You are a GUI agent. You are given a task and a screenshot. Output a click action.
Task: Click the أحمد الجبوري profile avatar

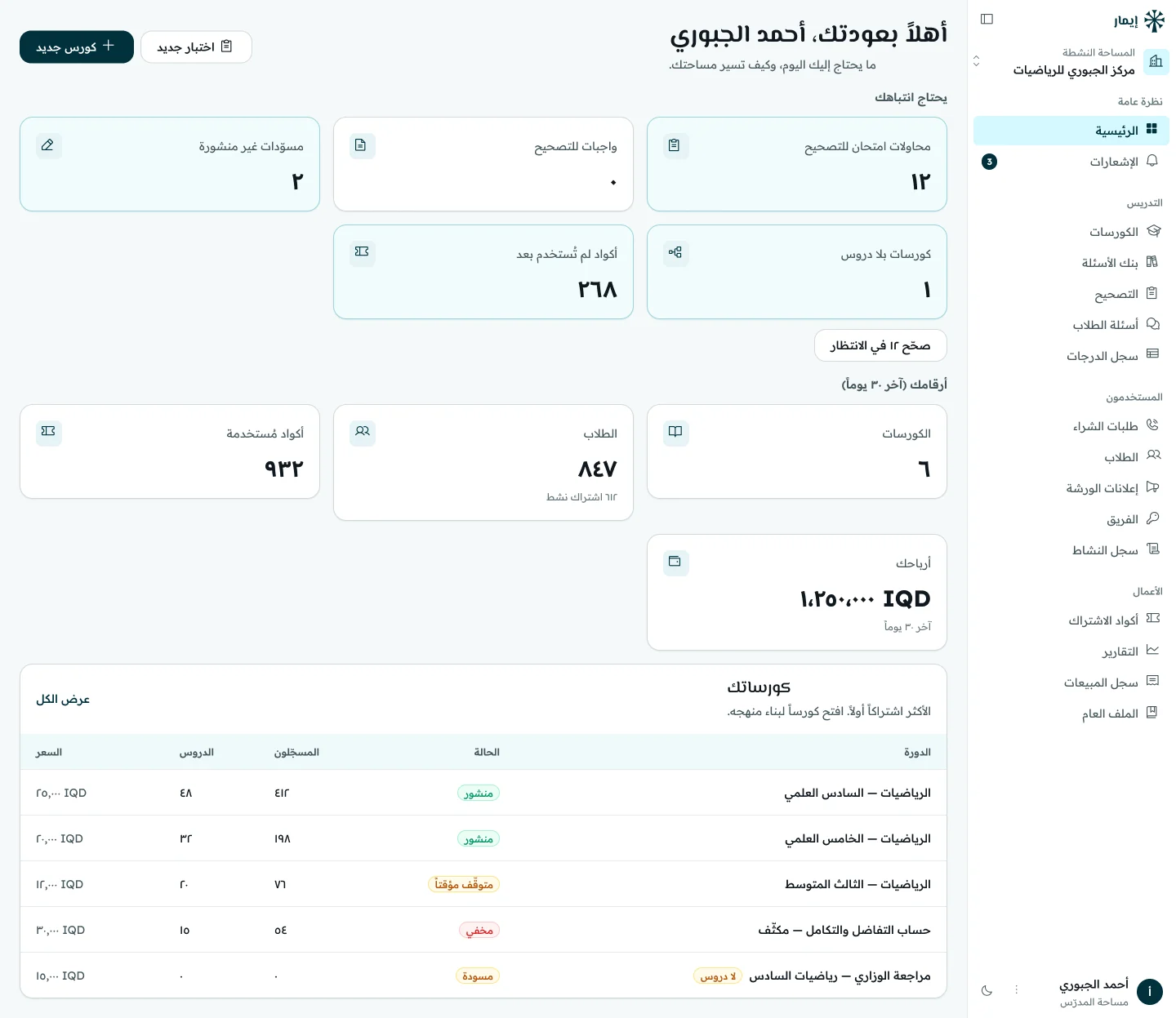coord(1150,991)
